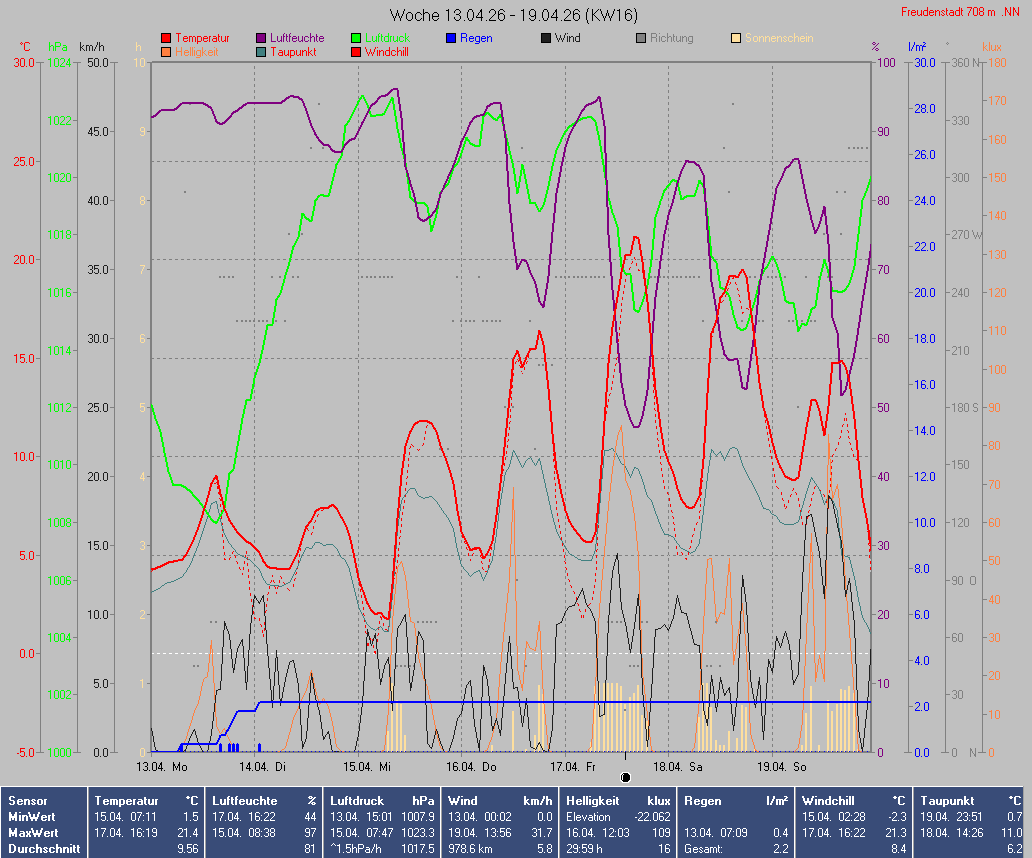Select the 17.04. Fr date label
Image resolution: width=1032 pixels, height=858 pixels.
click(x=574, y=767)
